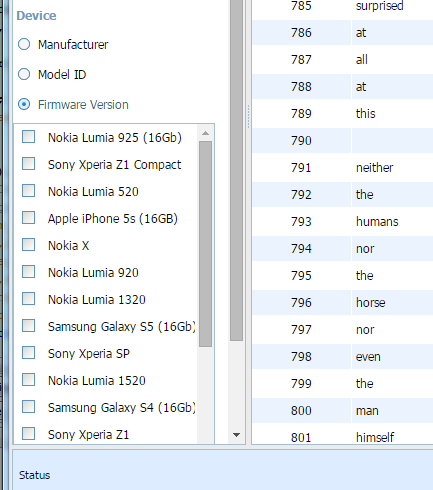Click the device list scrollbar thumb
433x490 pixels.
tap(205, 244)
